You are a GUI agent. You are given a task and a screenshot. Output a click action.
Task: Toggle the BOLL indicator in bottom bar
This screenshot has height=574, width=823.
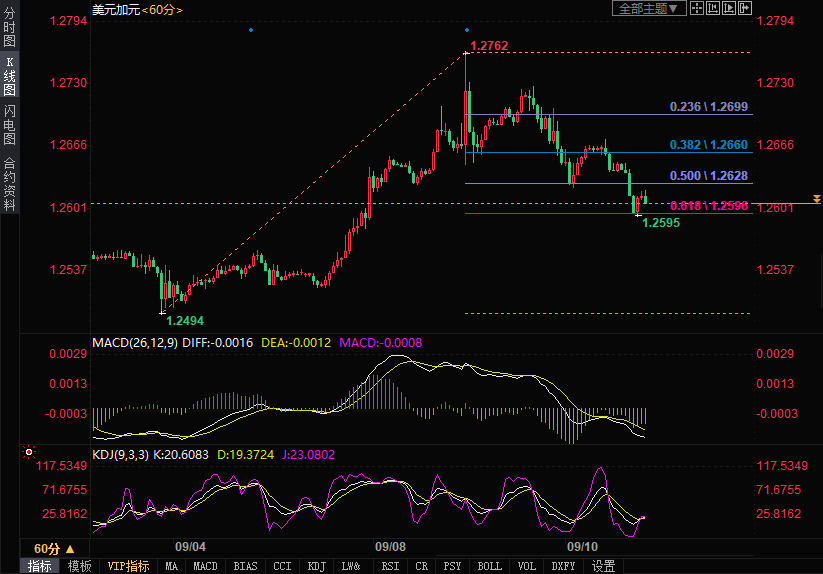(489, 566)
